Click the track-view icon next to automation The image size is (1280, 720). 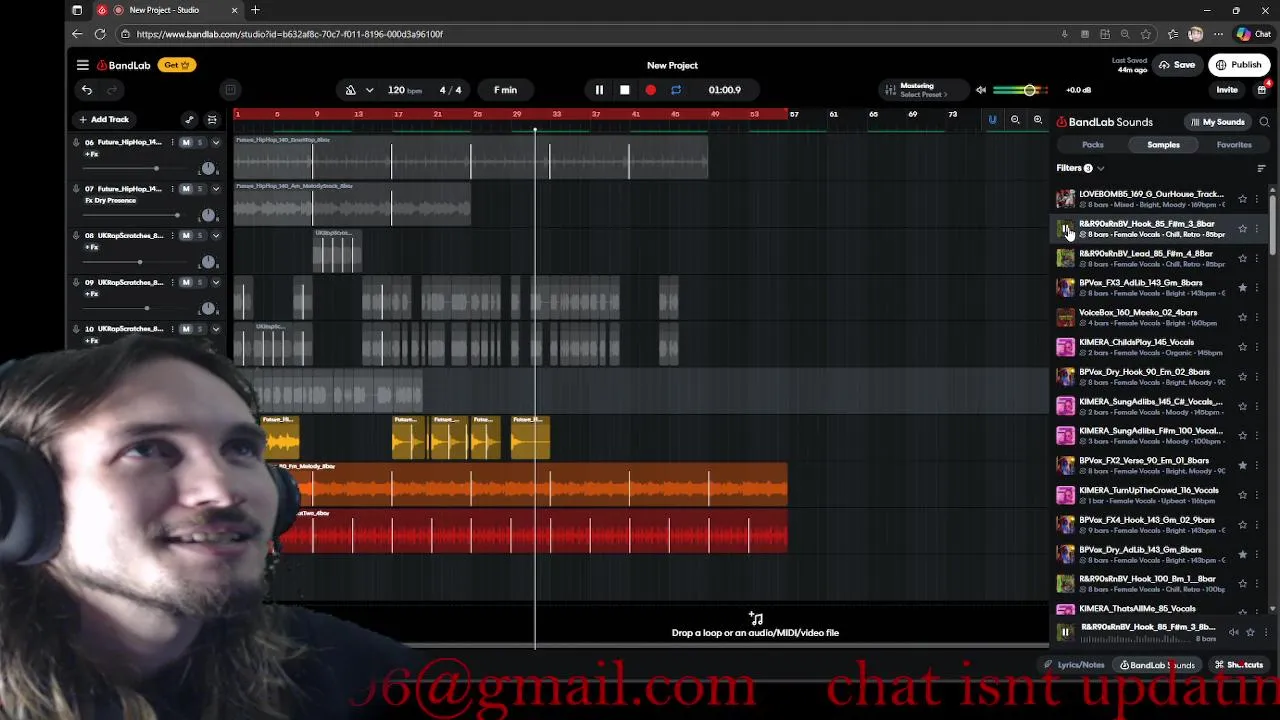pos(212,119)
